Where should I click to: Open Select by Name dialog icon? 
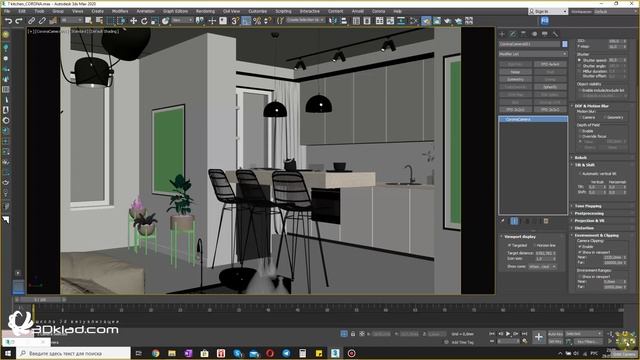(x=99, y=21)
